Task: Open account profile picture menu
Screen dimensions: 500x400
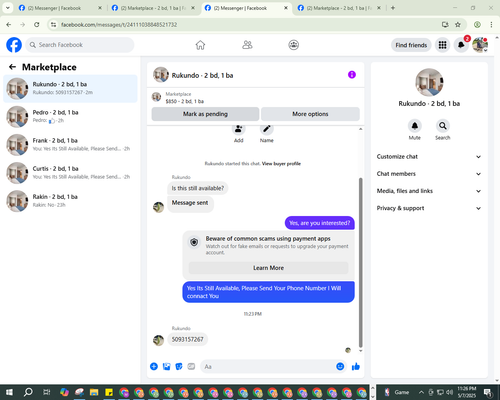Action: [x=480, y=45]
